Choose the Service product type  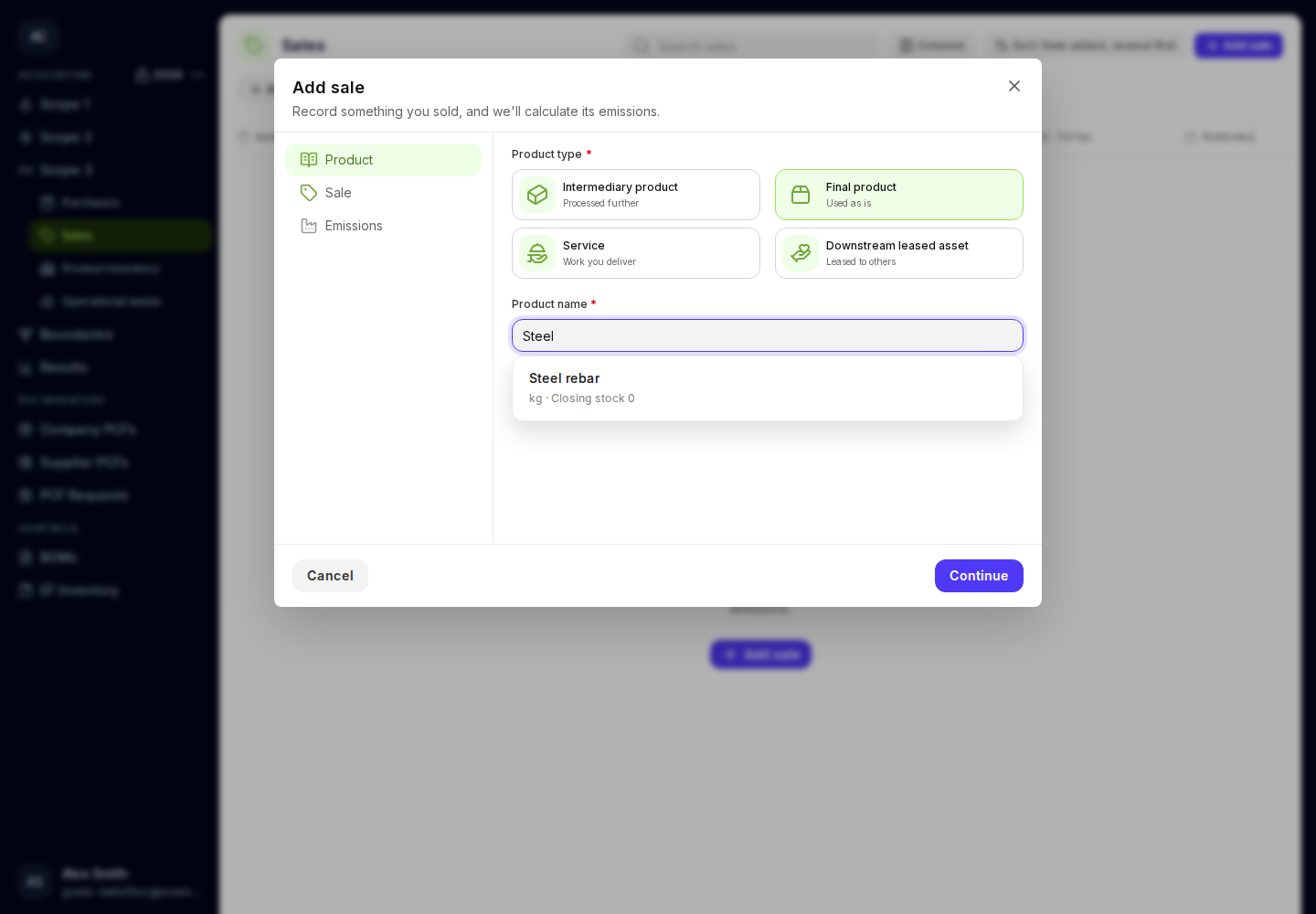click(x=636, y=253)
